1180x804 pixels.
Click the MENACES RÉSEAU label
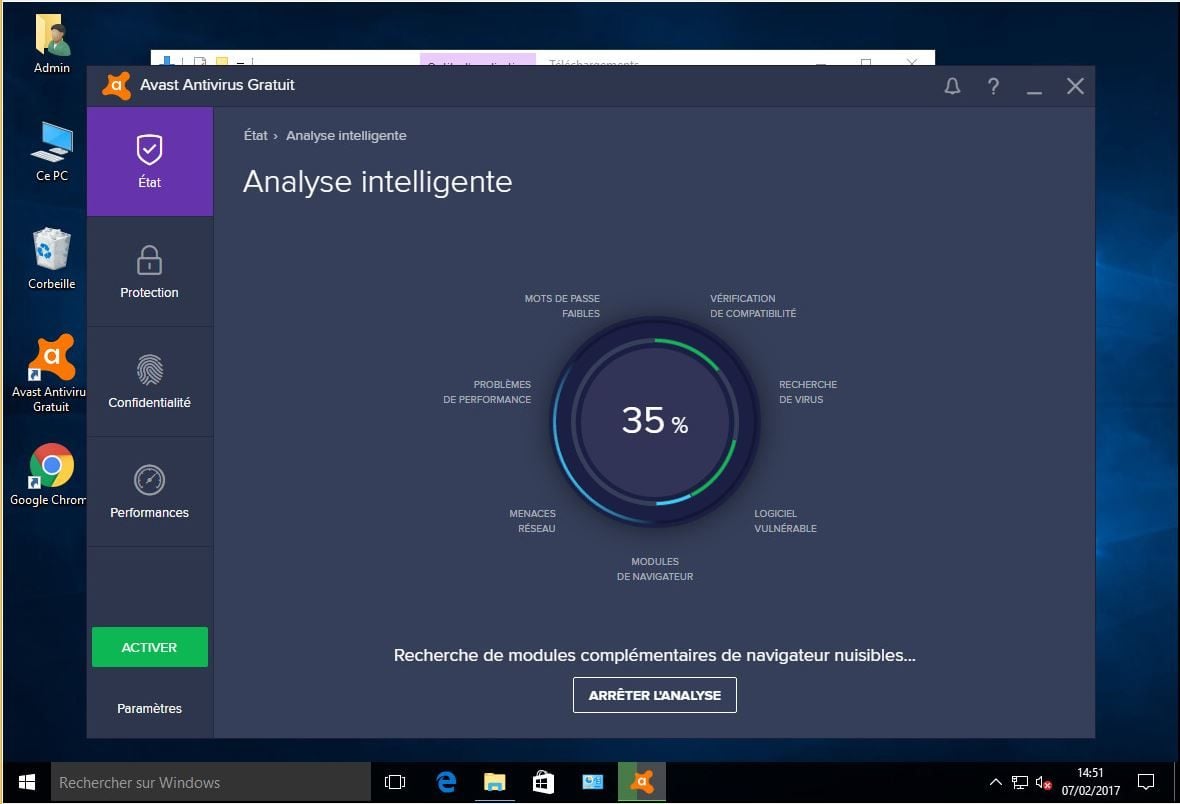(x=533, y=521)
